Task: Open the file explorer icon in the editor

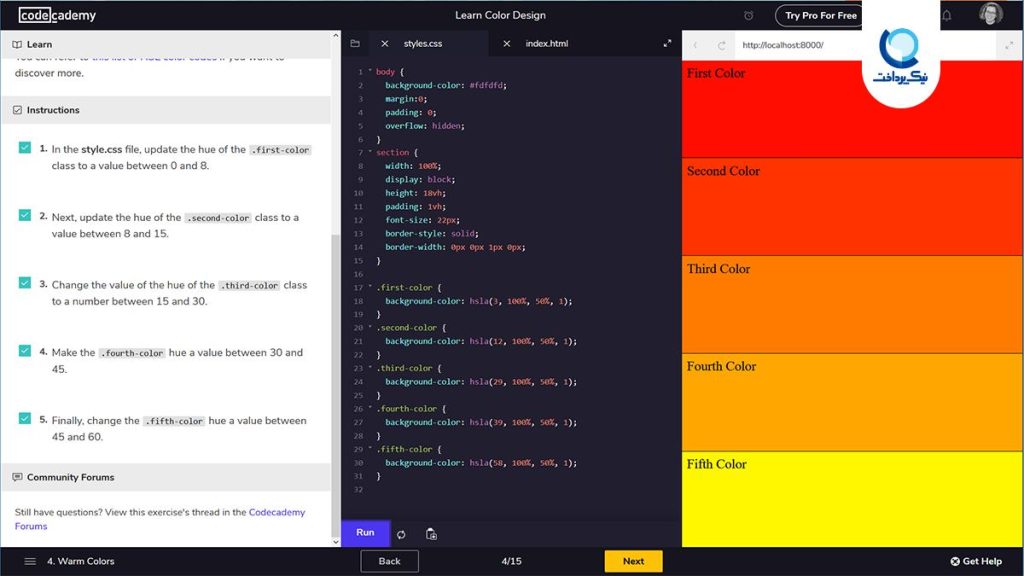Action: pos(355,43)
